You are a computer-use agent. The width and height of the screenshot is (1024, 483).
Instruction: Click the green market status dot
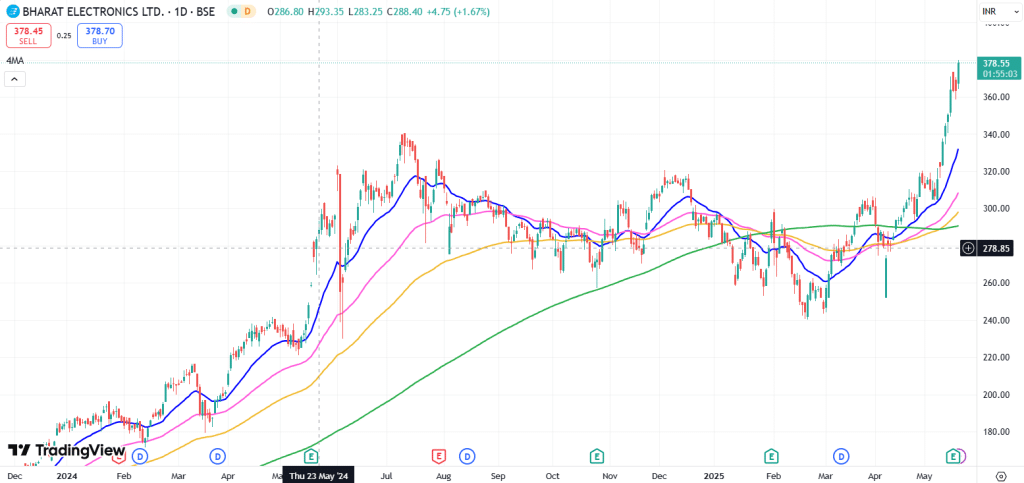[x=233, y=12]
